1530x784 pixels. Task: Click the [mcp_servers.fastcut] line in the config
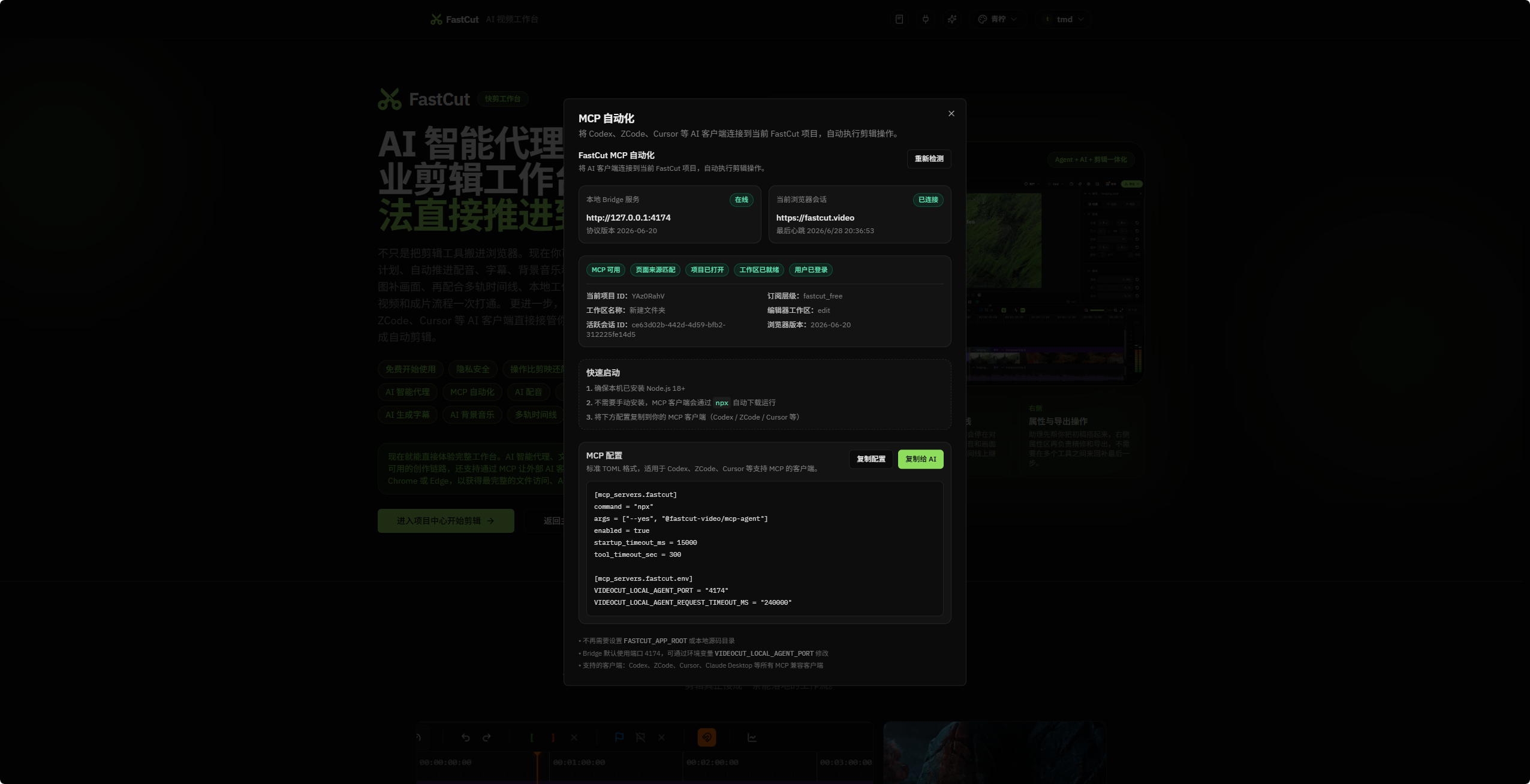(635, 495)
